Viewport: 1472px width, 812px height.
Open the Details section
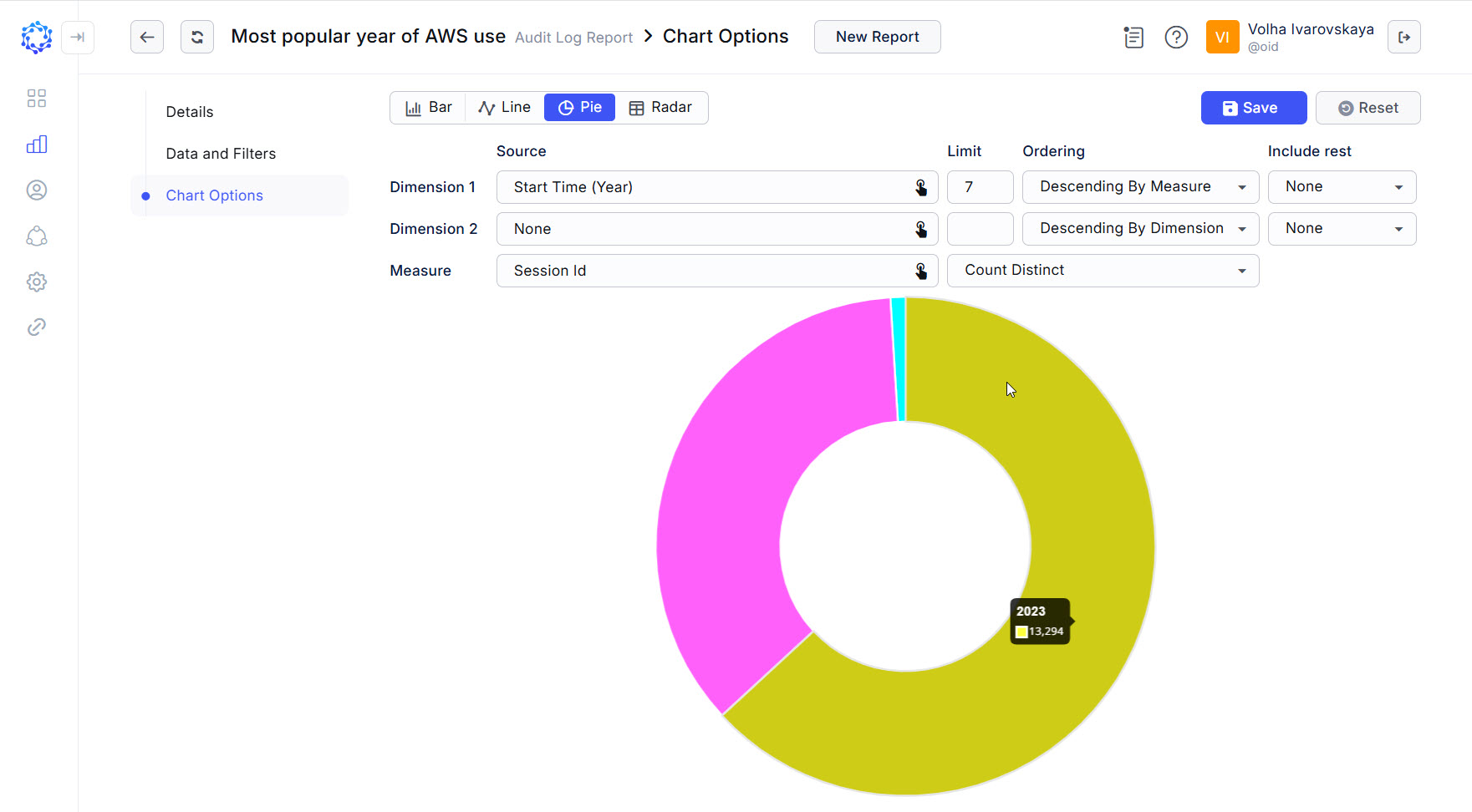190,112
